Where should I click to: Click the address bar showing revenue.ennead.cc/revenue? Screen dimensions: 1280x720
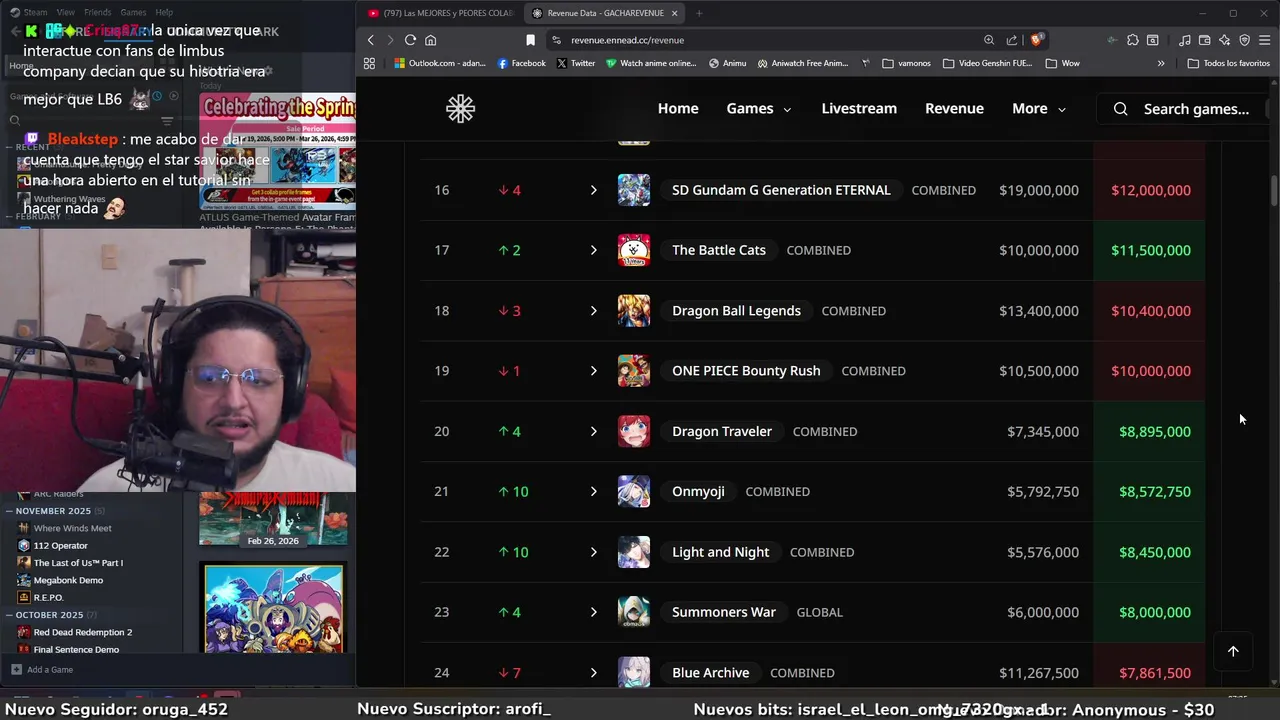(x=760, y=40)
